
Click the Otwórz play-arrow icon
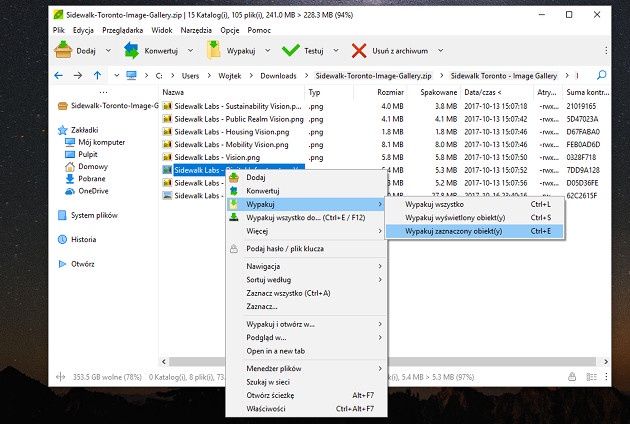62,264
